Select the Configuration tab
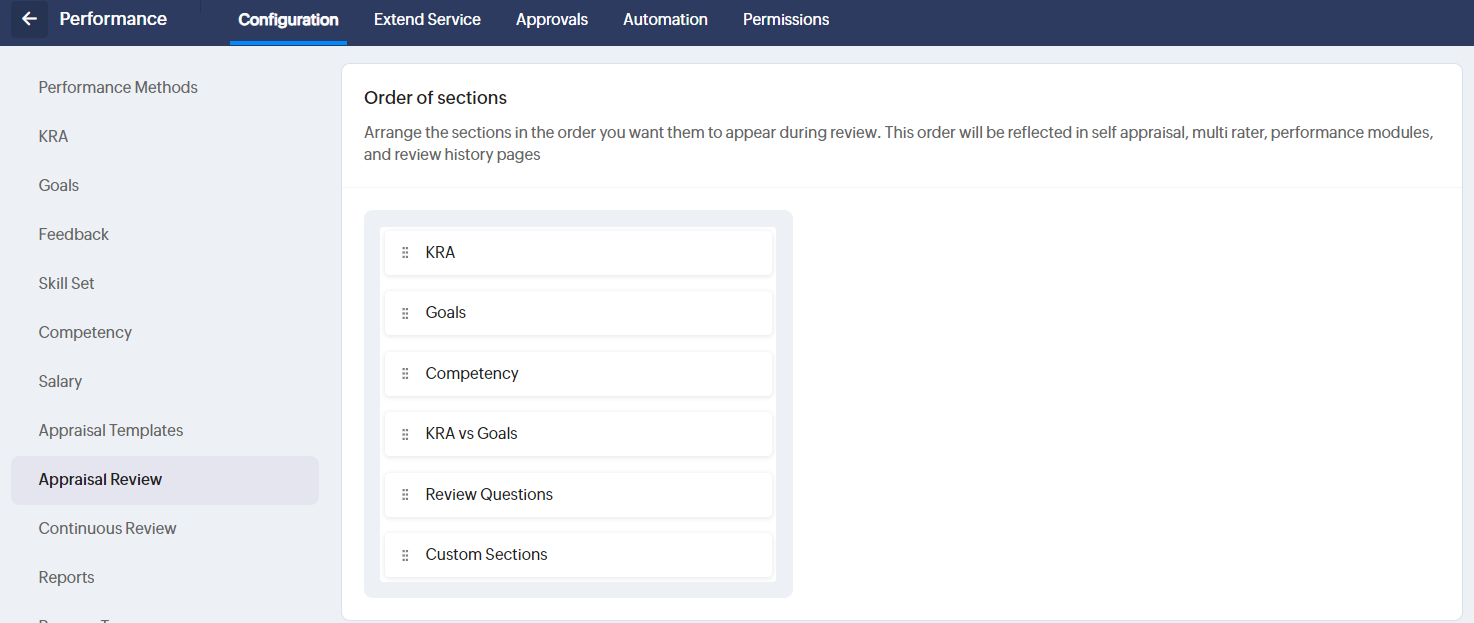 [288, 20]
